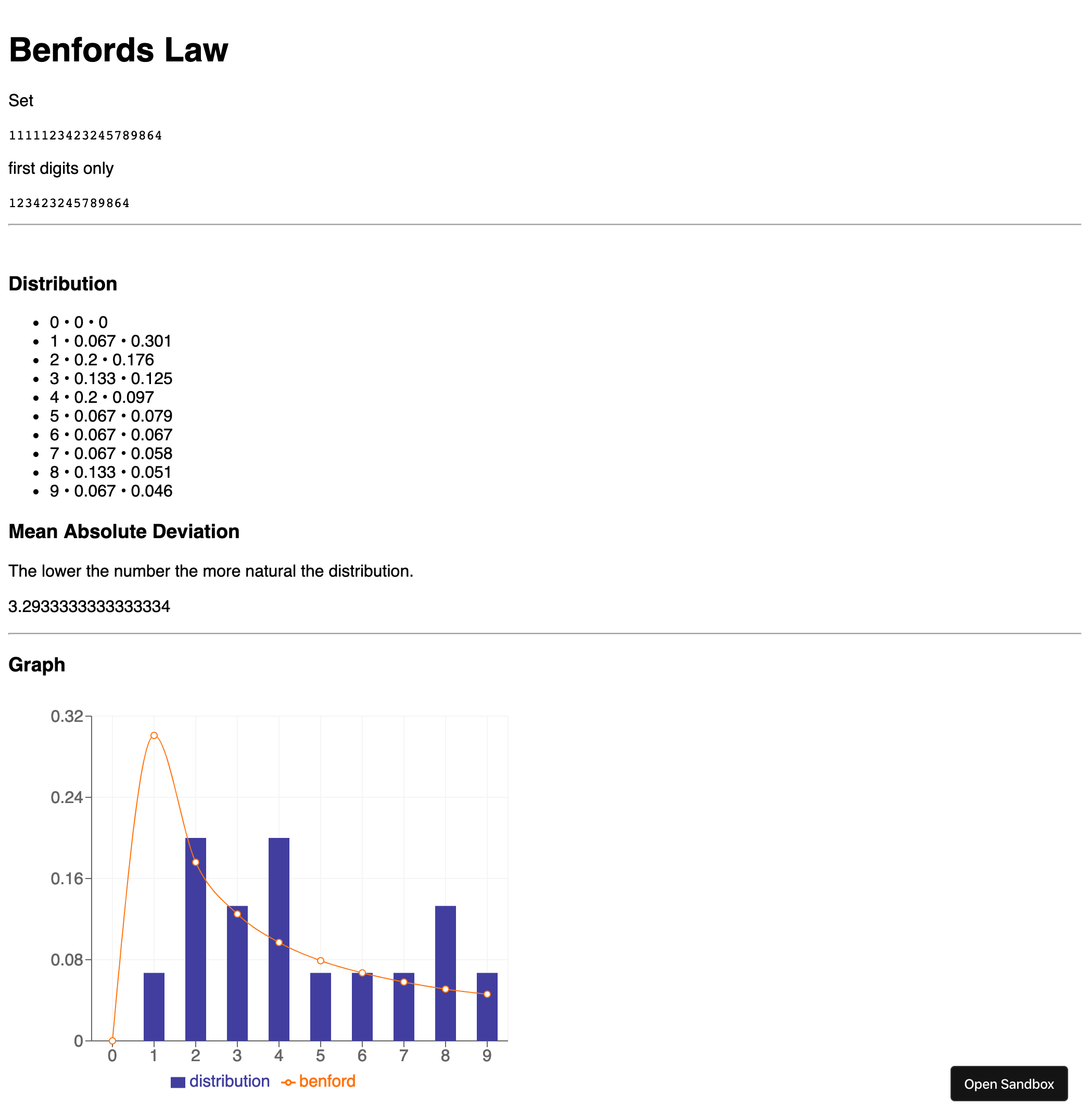
Task: Click the y-axis label 0.24
Action: [67, 797]
